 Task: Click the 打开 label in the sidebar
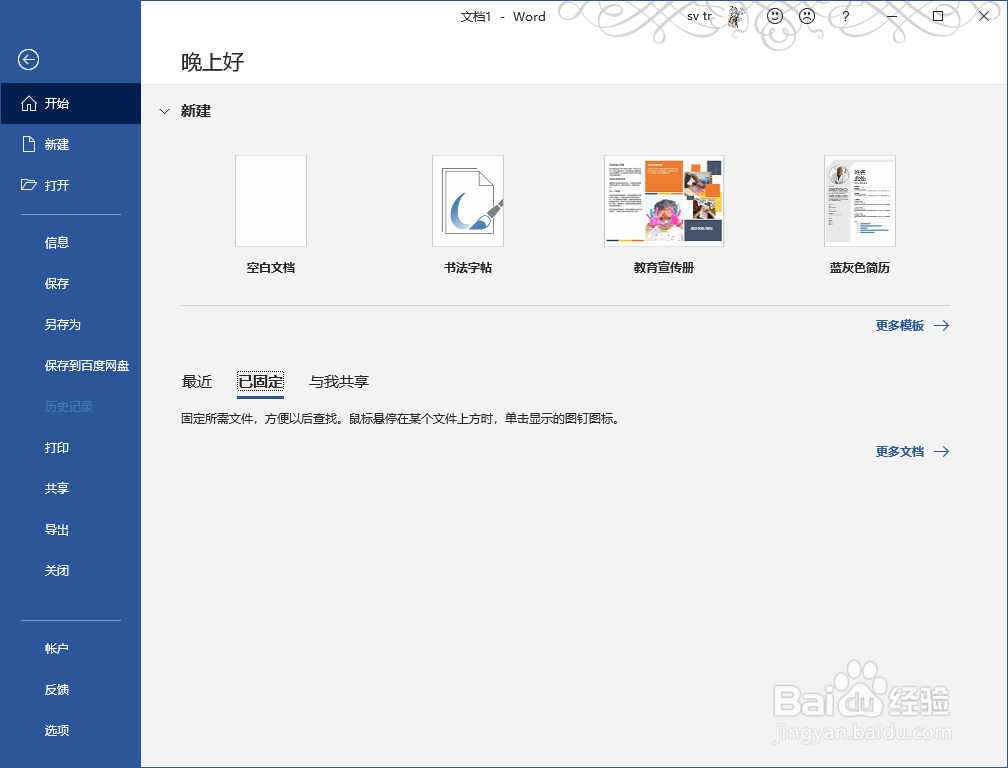(57, 186)
